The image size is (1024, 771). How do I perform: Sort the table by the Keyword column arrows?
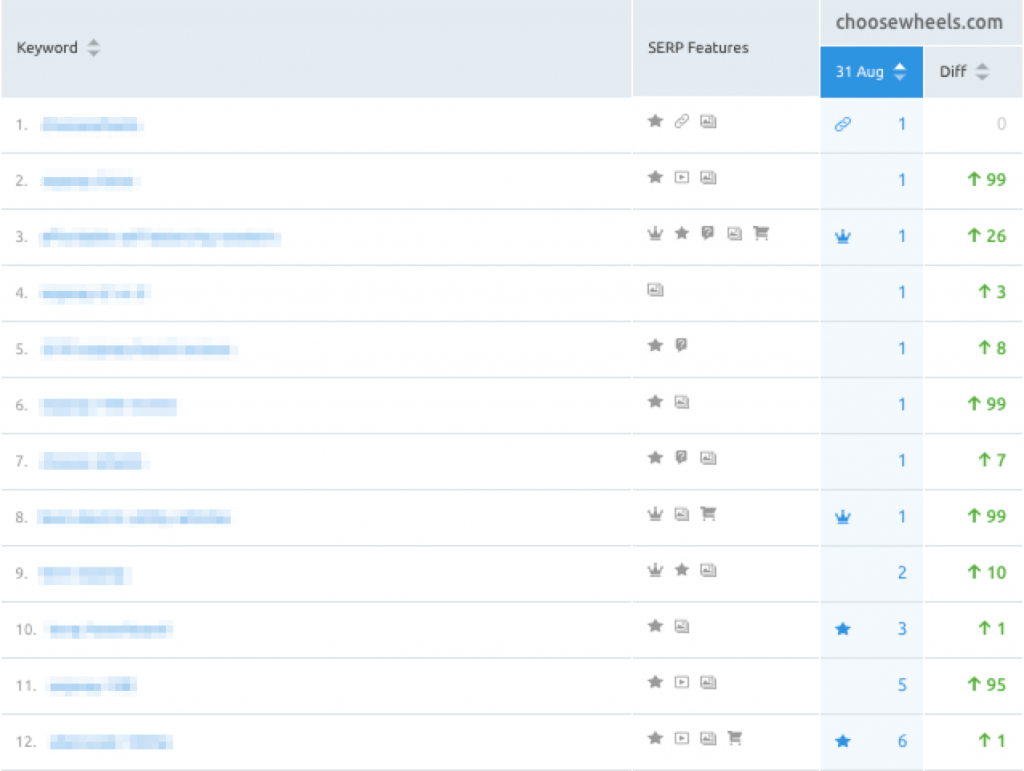(93, 46)
